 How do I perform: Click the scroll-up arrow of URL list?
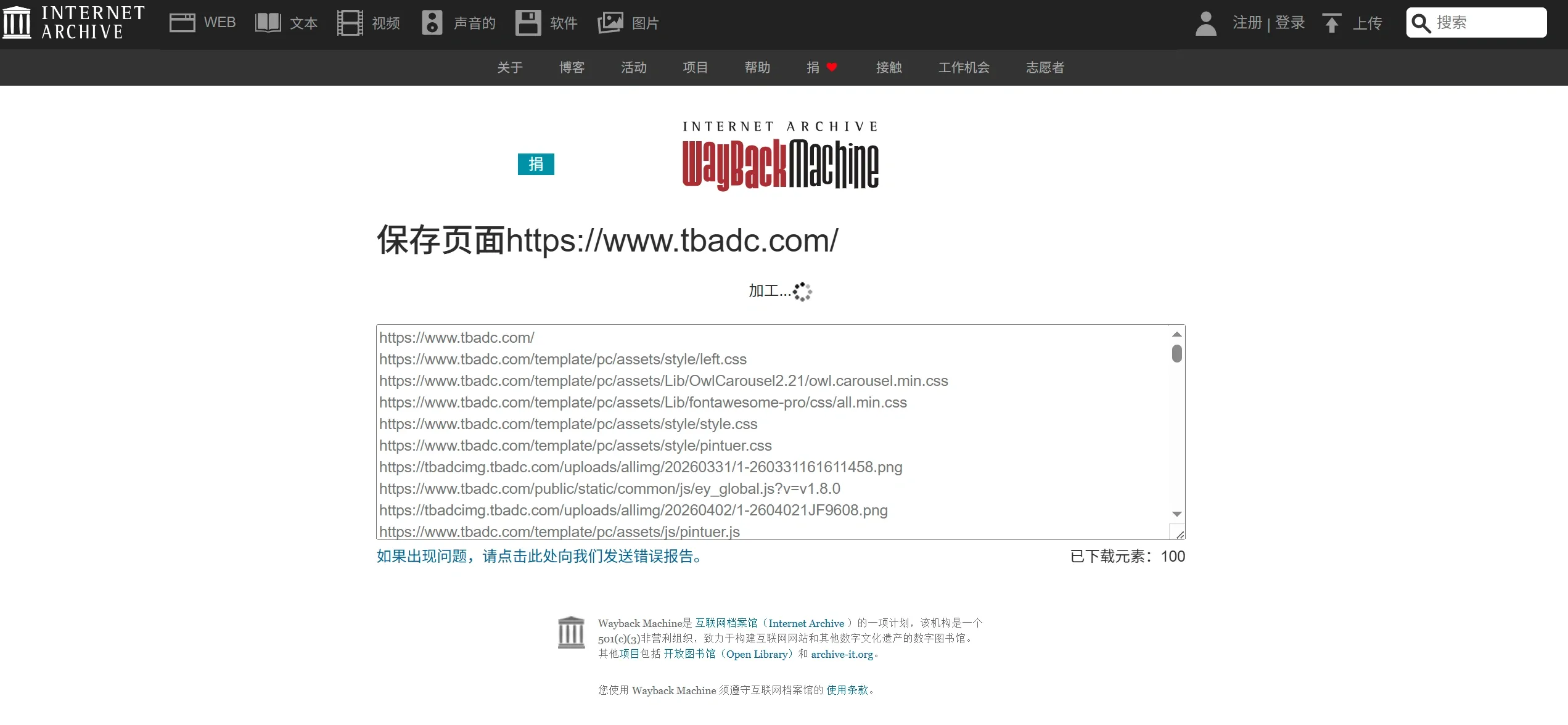click(x=1176, y=334)
